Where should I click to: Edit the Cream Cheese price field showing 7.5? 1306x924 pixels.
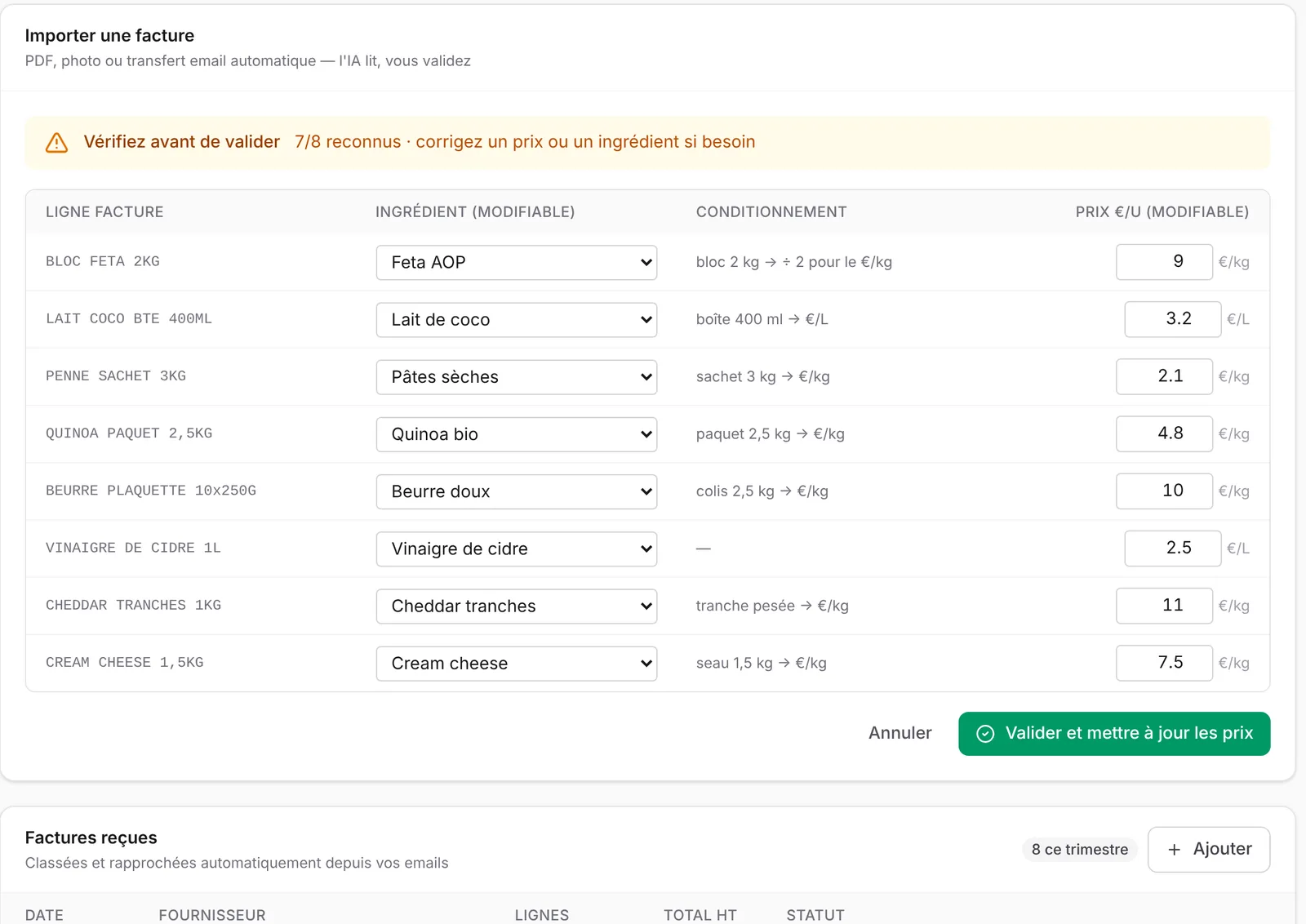1164,663
